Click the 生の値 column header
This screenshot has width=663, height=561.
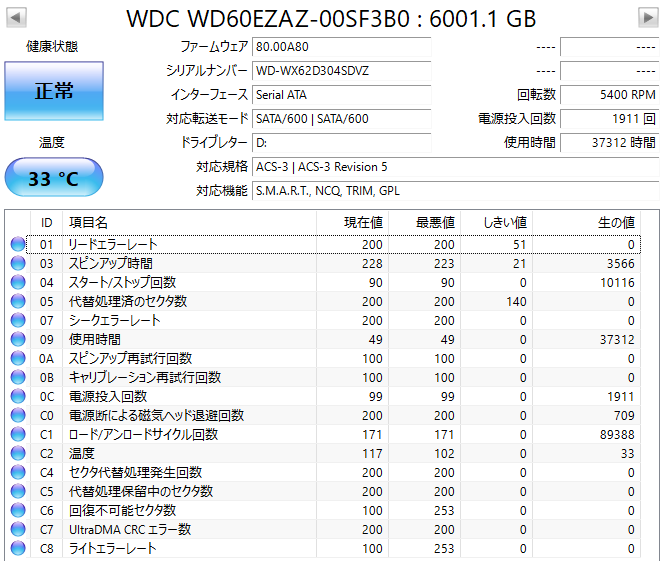pos(586,222)
